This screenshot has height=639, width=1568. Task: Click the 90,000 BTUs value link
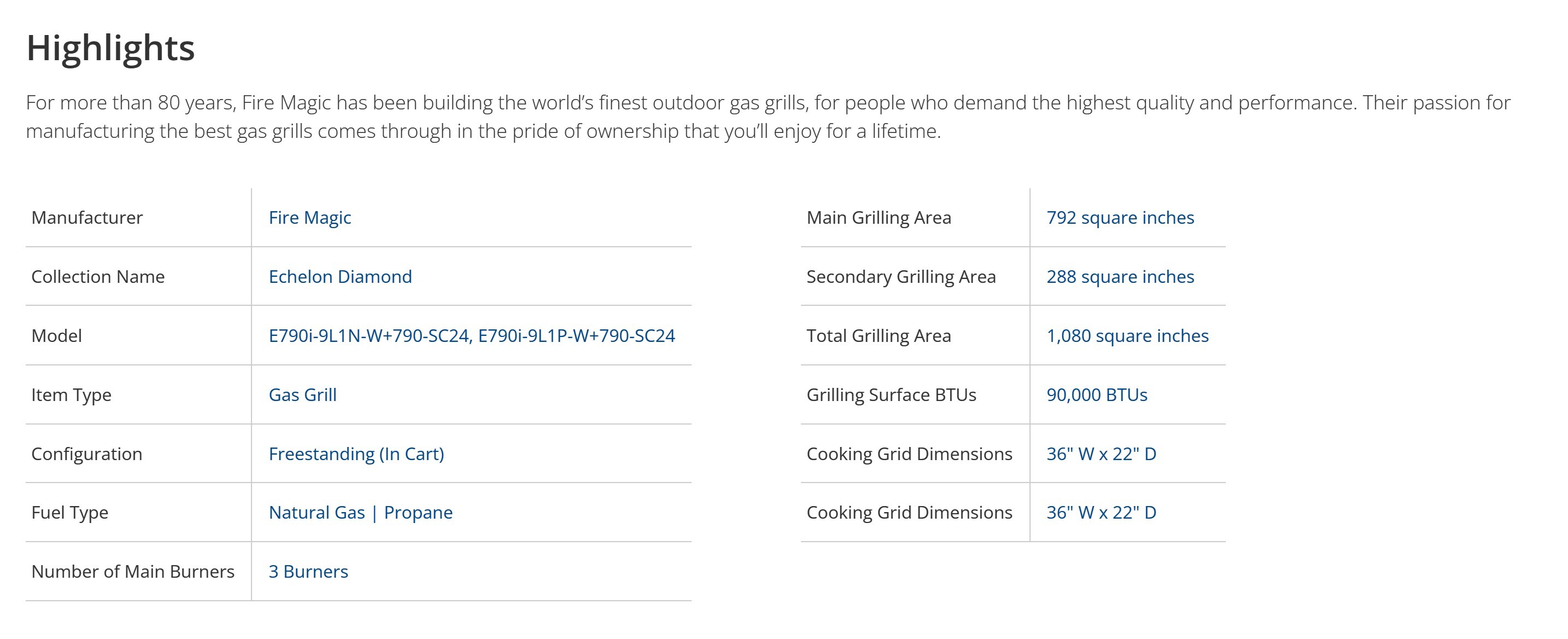[x=1097, y=395]
